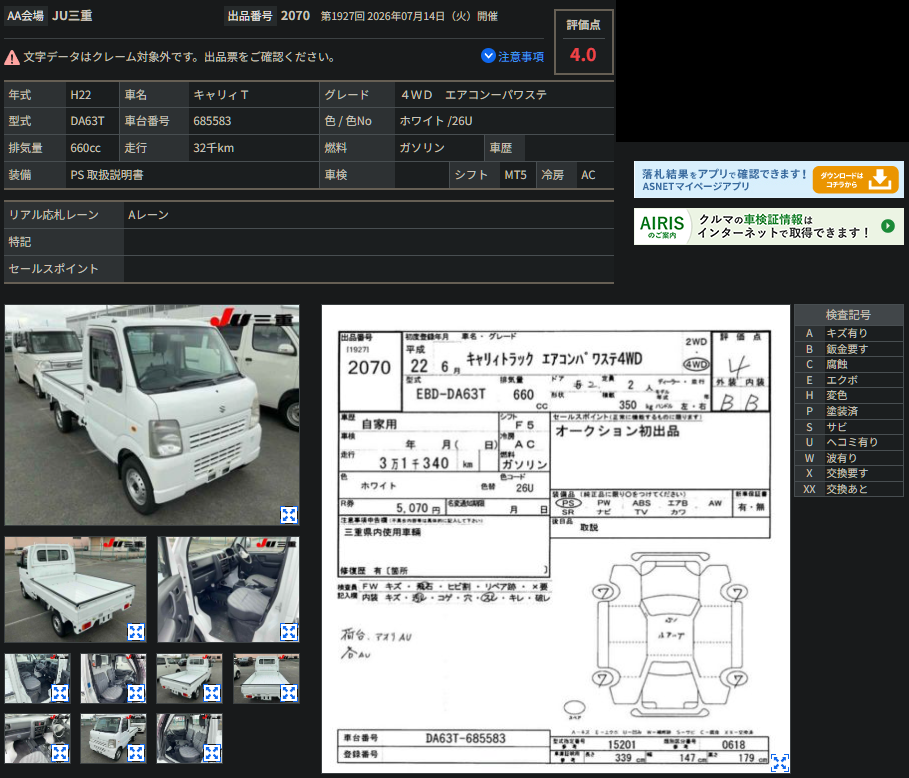Open the rear cargo bed thumbnail
This screenshot has height=778, width=909.
tap(75, 589)
